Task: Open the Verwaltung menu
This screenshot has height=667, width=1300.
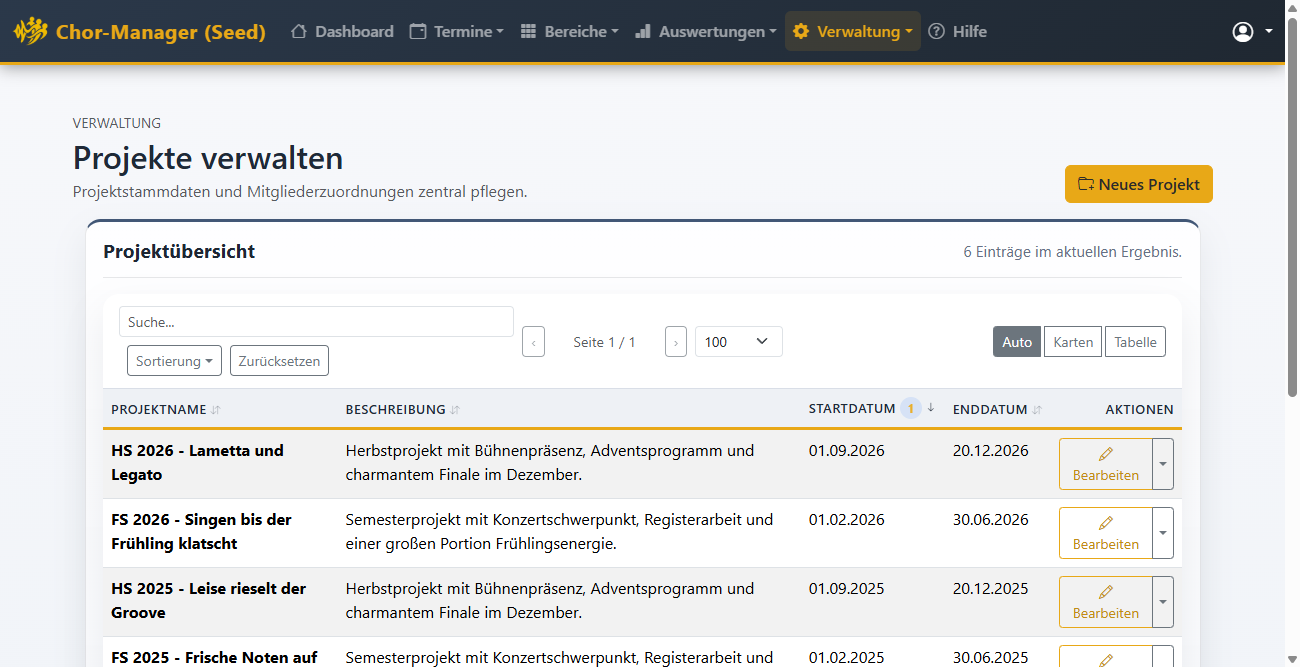Action: [x=853, y=31]
